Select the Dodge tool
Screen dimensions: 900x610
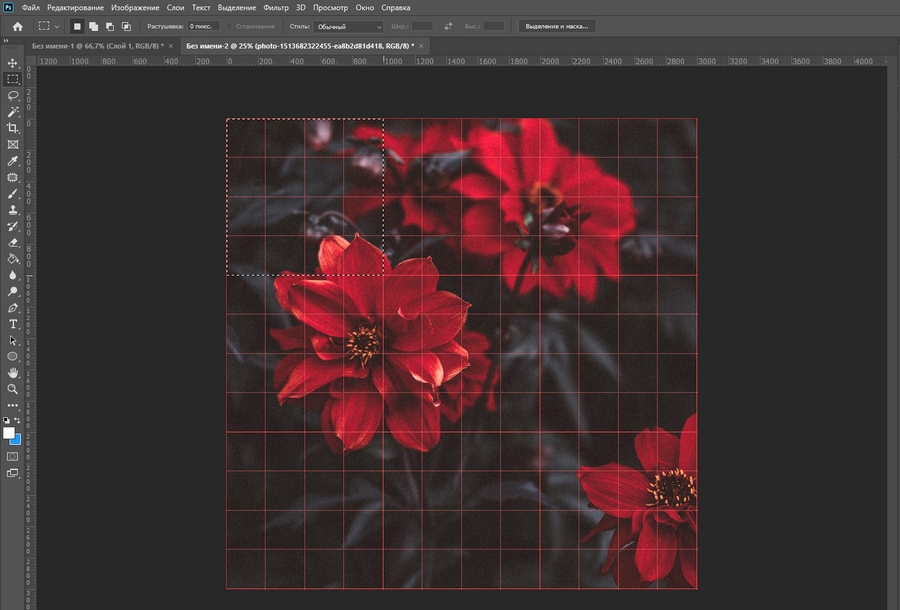tap(13, 292)
